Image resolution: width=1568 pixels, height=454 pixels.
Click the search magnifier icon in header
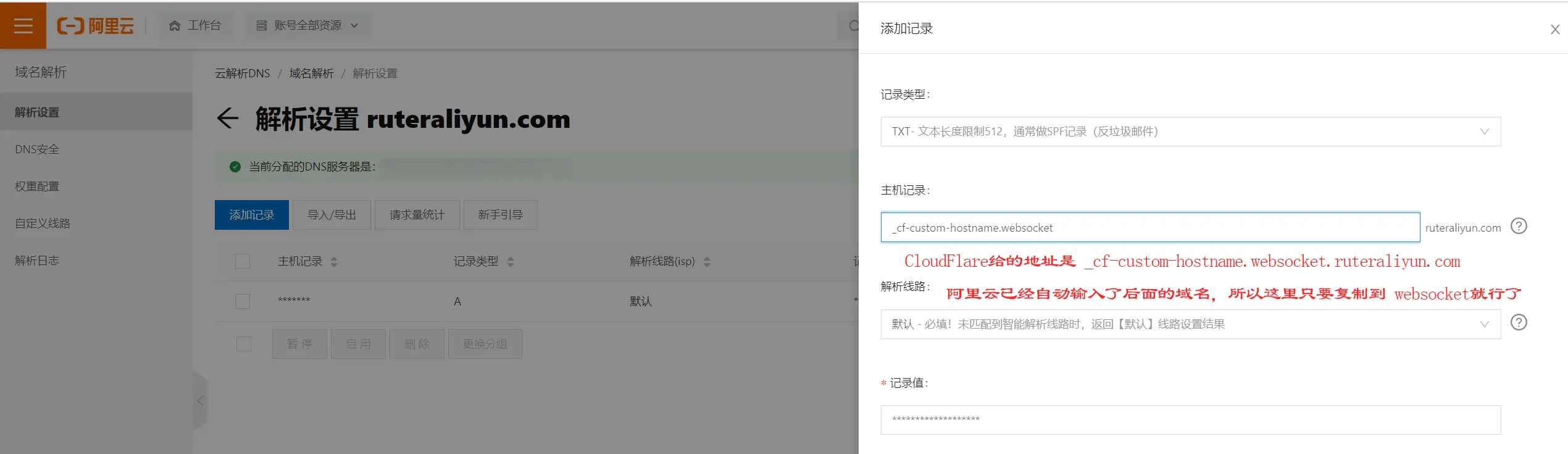(x=854, y=25)
